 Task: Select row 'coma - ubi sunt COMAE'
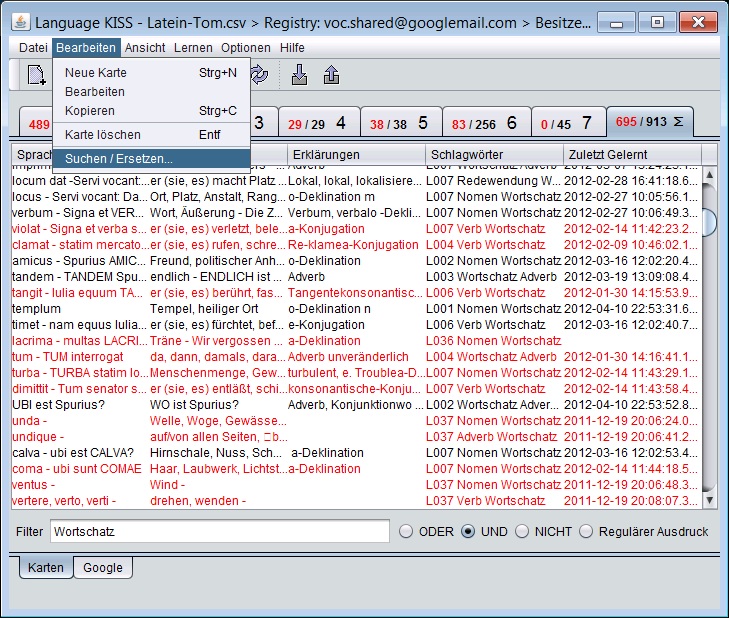click(x=356, y=469)
